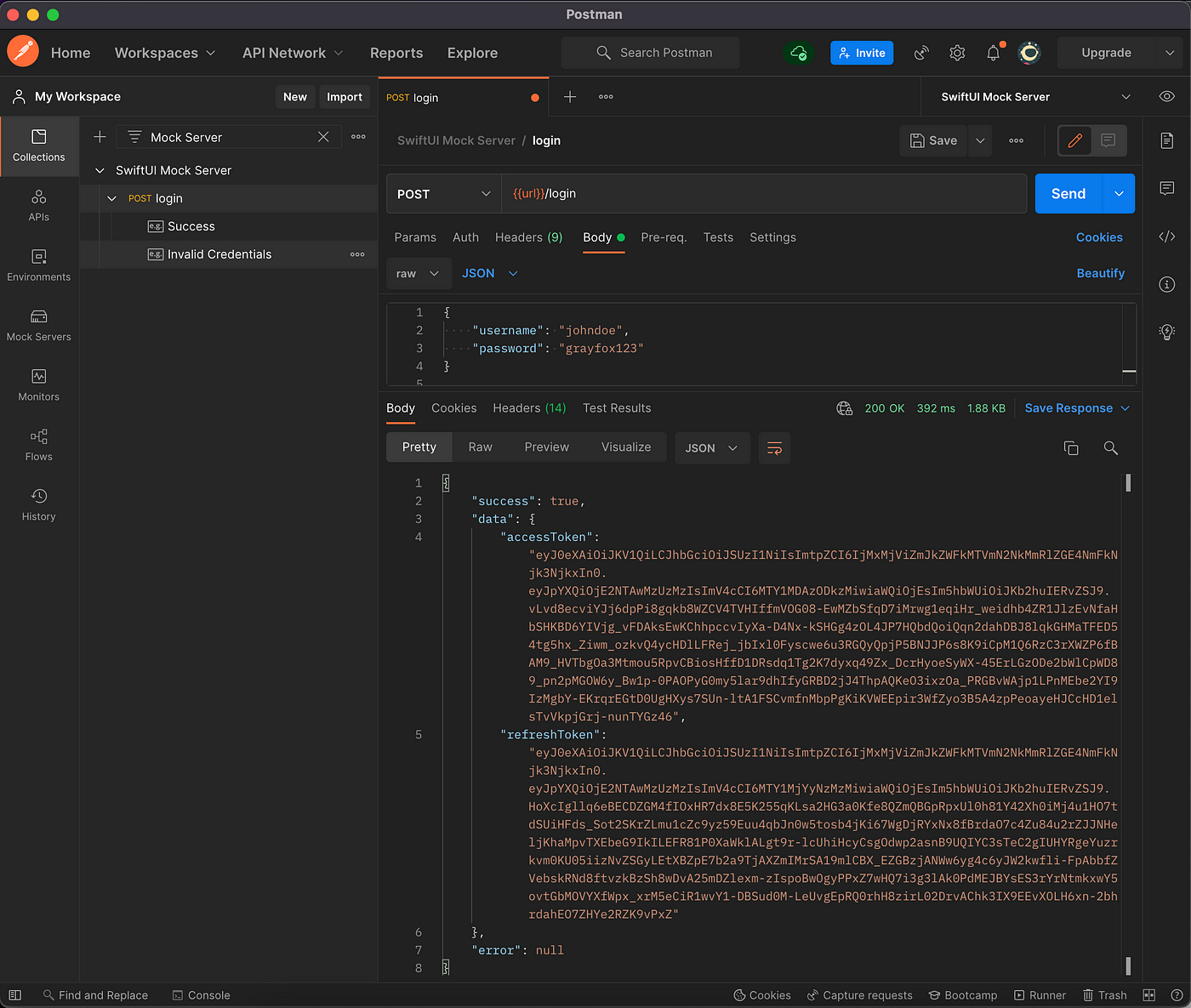
Task: Toggle two-pane layout icon in status bar
Action: 1149,995
